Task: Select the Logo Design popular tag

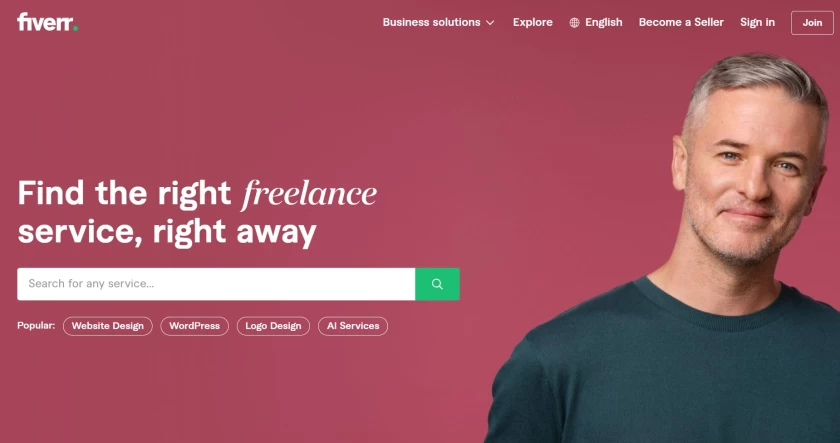Action: (273, 326)
